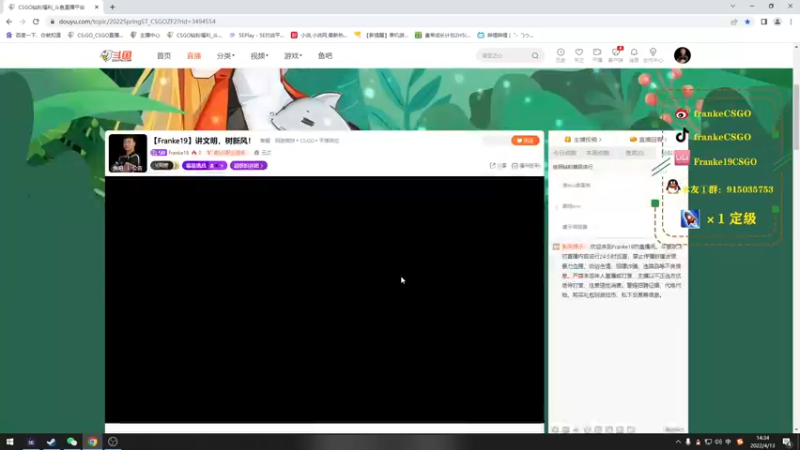The image size is (800, 450).
Task: Go back using browser back arrow
Action: (9, 21)
